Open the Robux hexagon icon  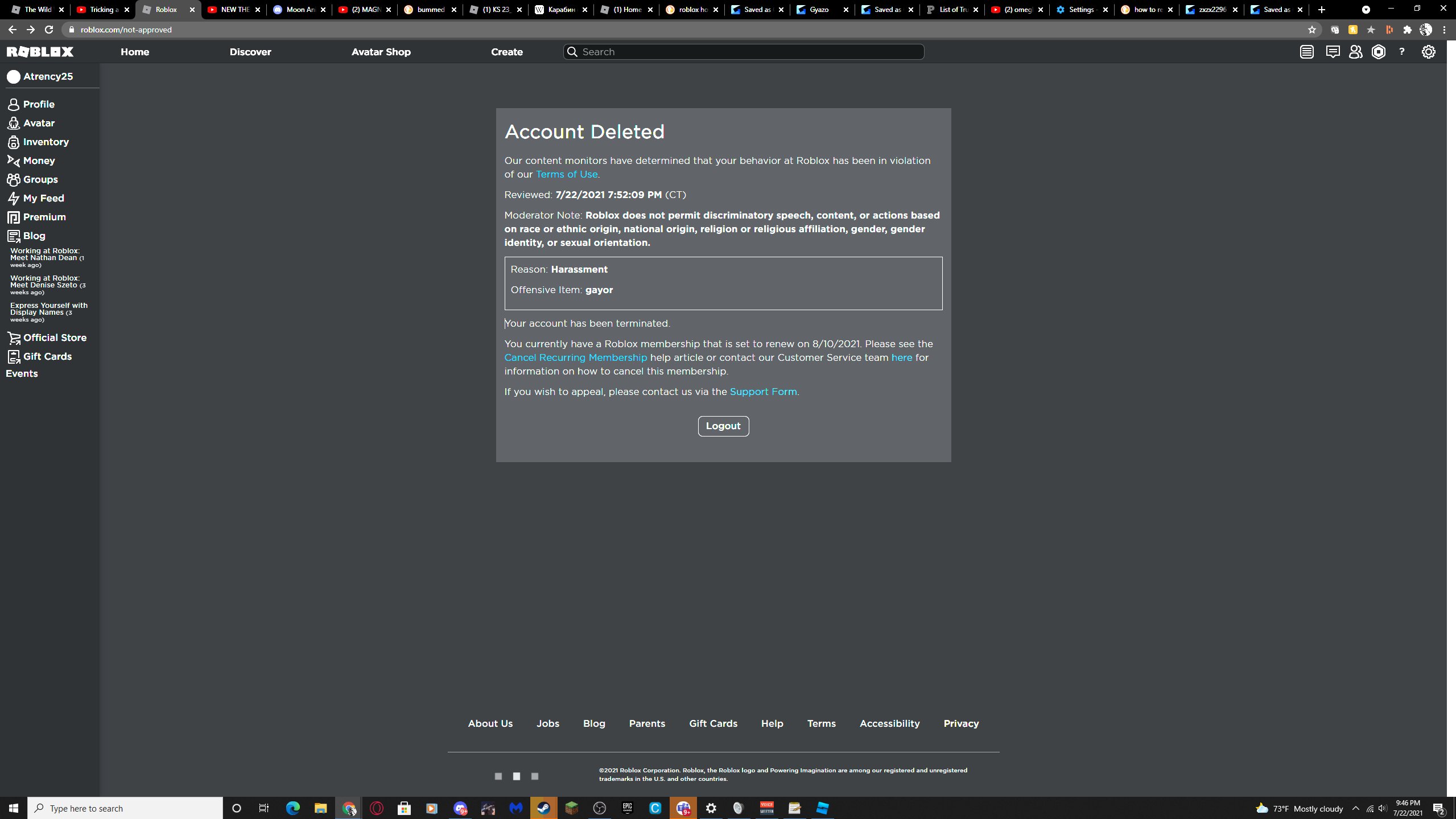coord(1378,52)
